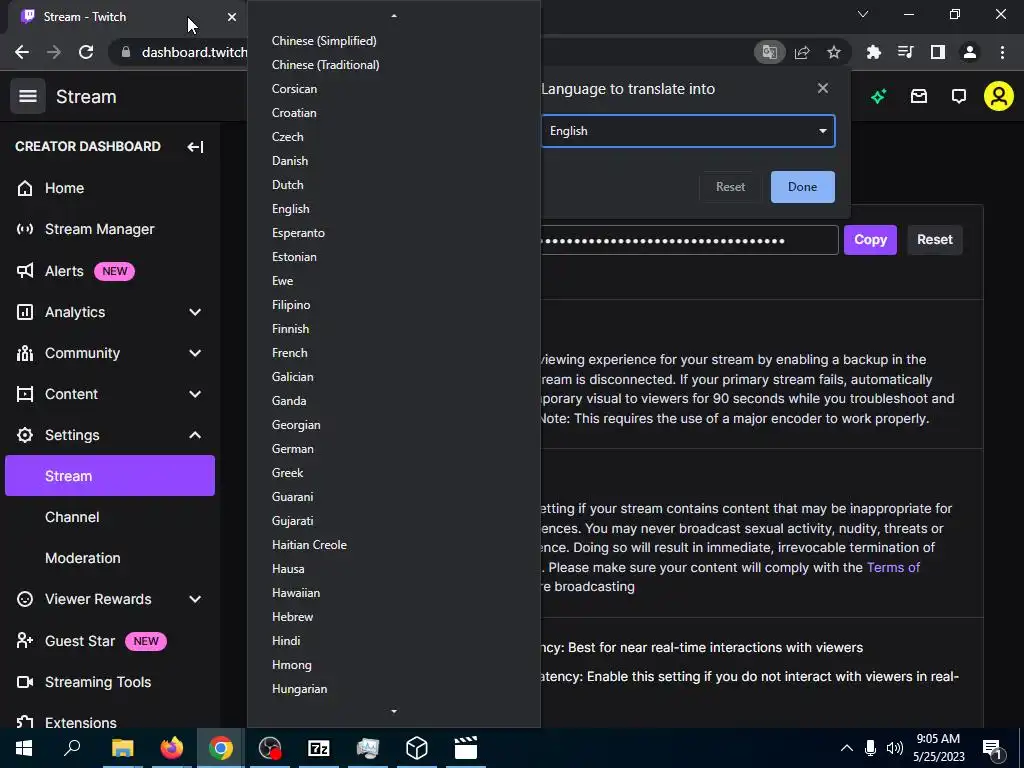Screen dimensions: 1024x768
Task: Open Windows Start menu
Action: click(x=24, y=748)
